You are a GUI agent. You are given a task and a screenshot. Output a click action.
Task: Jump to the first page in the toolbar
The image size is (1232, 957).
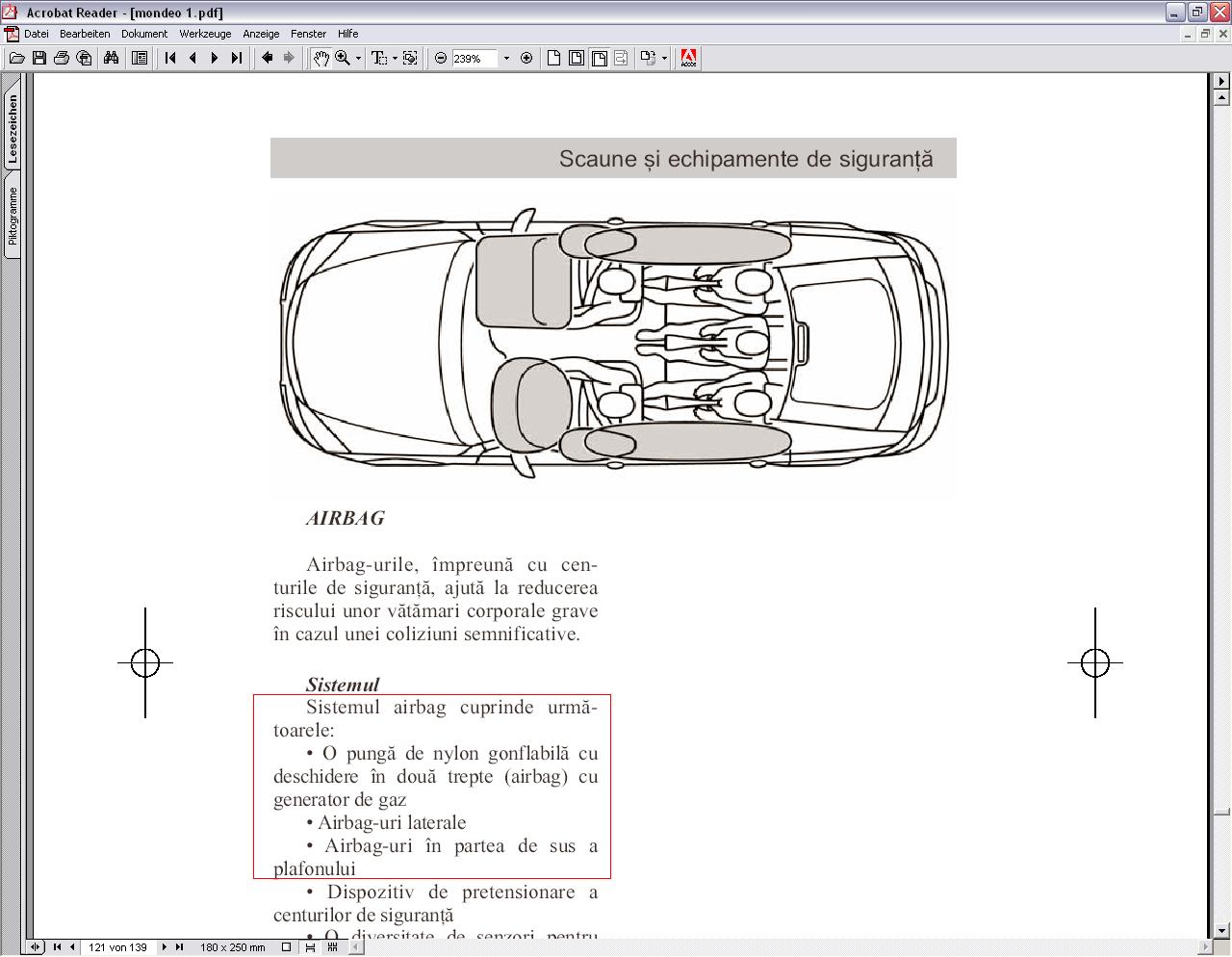click(x=171, y=59)
